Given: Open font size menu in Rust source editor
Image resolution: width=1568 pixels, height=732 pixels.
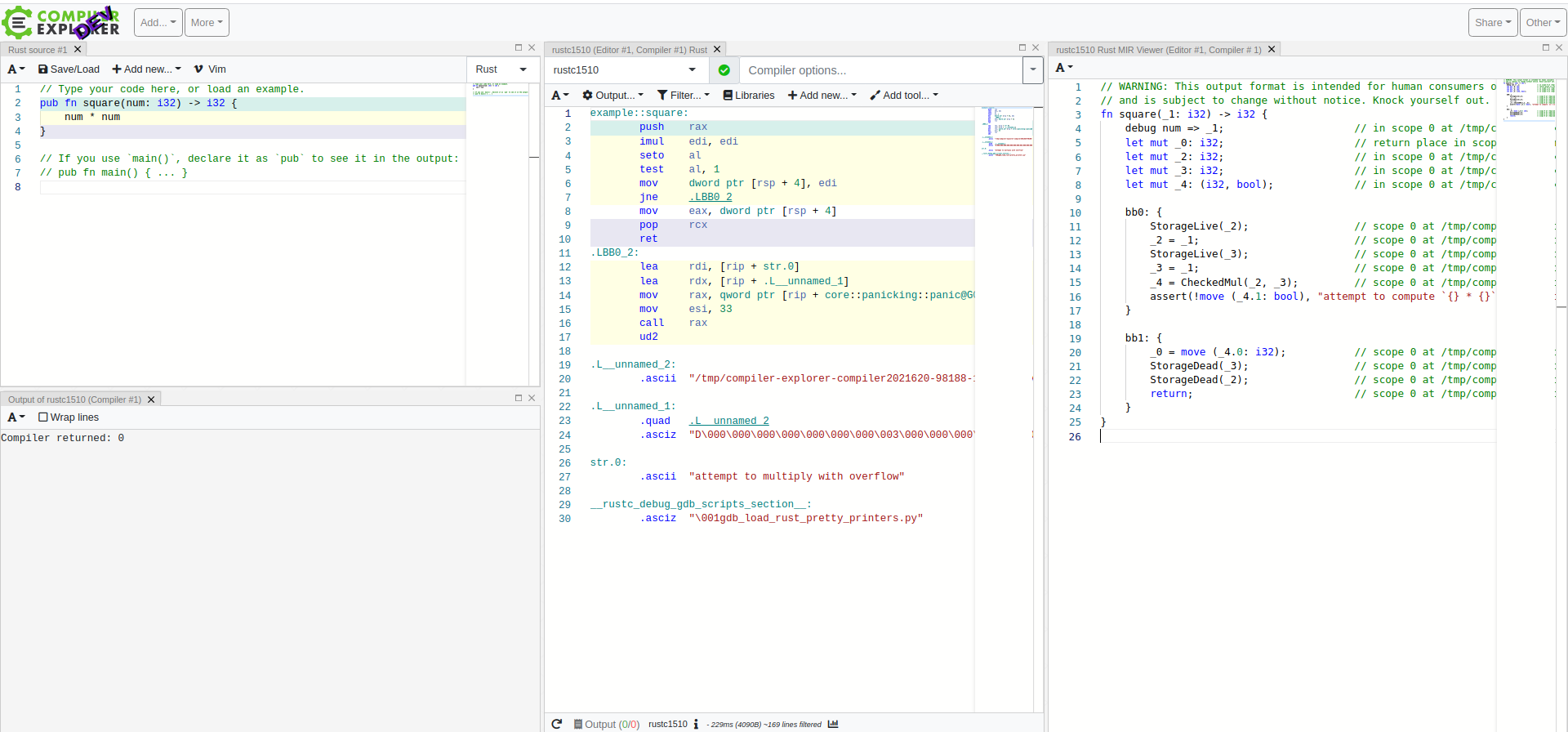Looking at the screenshot, I should pos(16,69).
